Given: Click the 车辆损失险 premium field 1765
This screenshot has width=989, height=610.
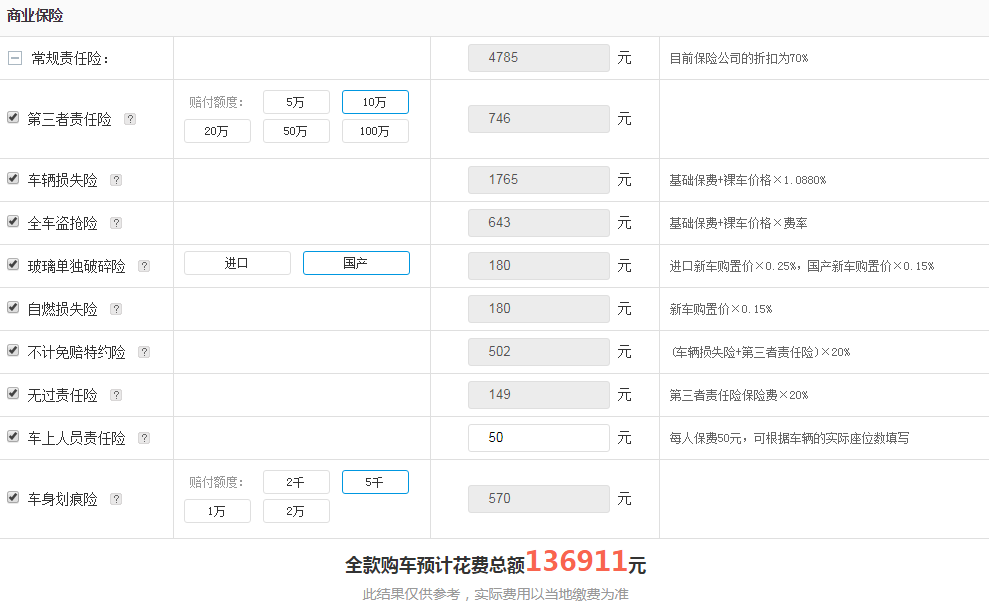Looking at the screenshot, I should point(539,180).
